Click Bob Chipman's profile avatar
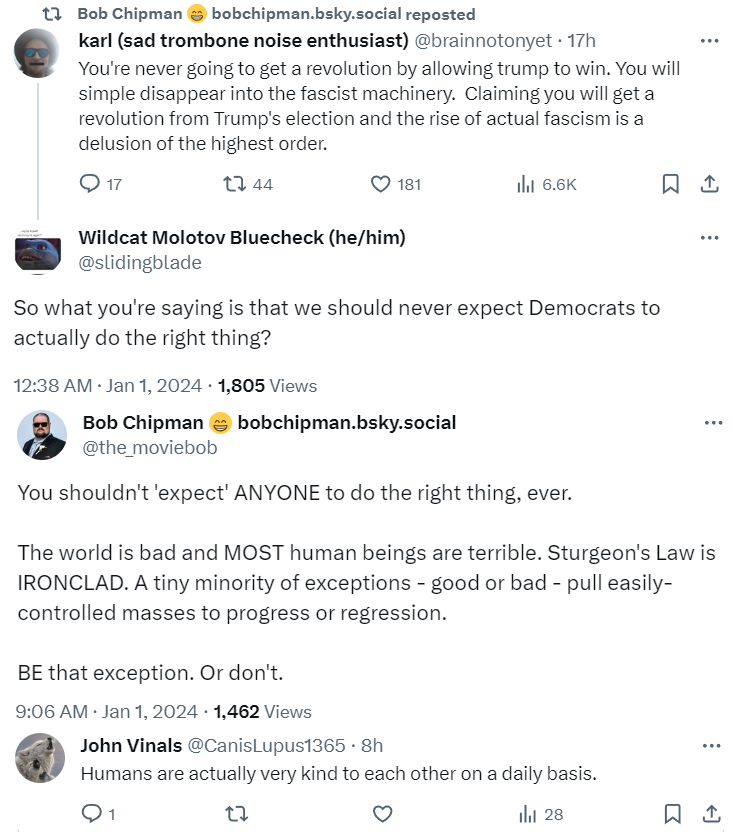The width and height of the screenshot is (733, 836). click(x=42, y=435)
